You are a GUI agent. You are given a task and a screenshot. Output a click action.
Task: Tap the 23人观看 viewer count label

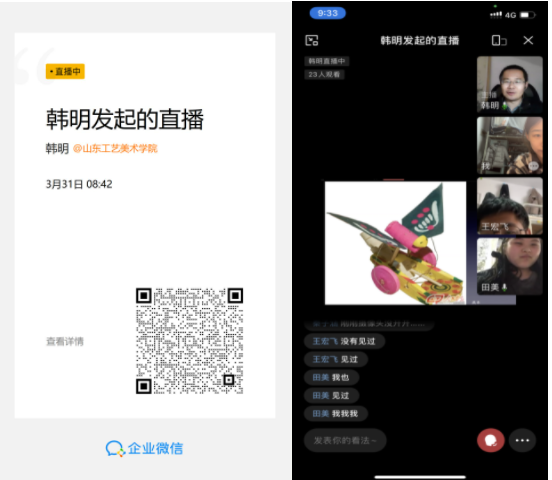pos(324,74)
